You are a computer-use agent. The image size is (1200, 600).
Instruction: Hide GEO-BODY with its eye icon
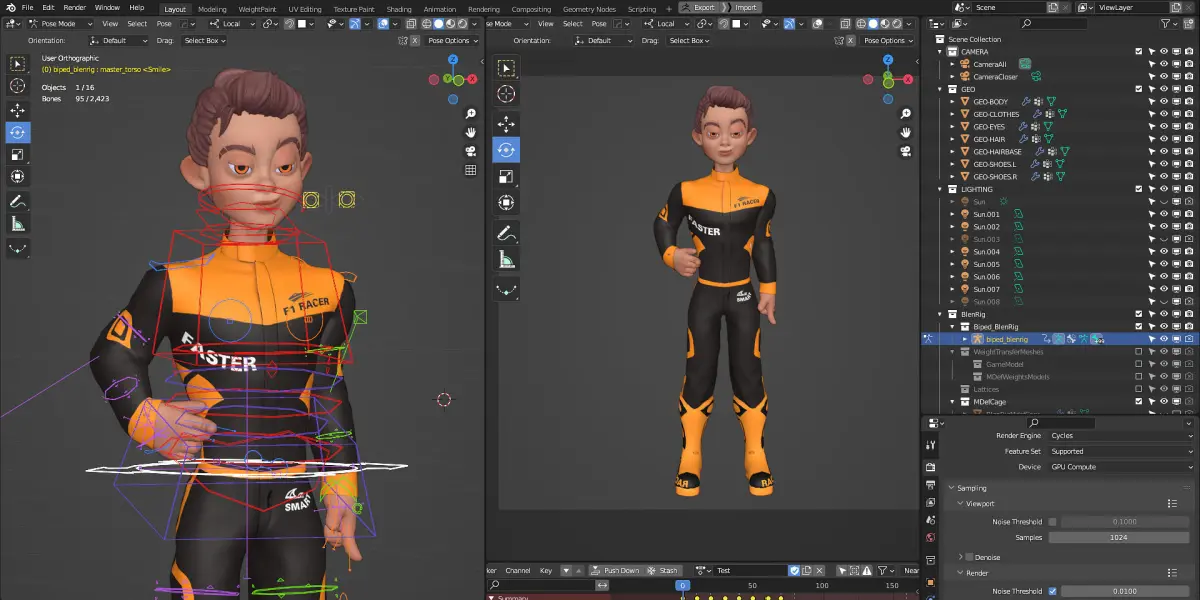coord(1164,101)
